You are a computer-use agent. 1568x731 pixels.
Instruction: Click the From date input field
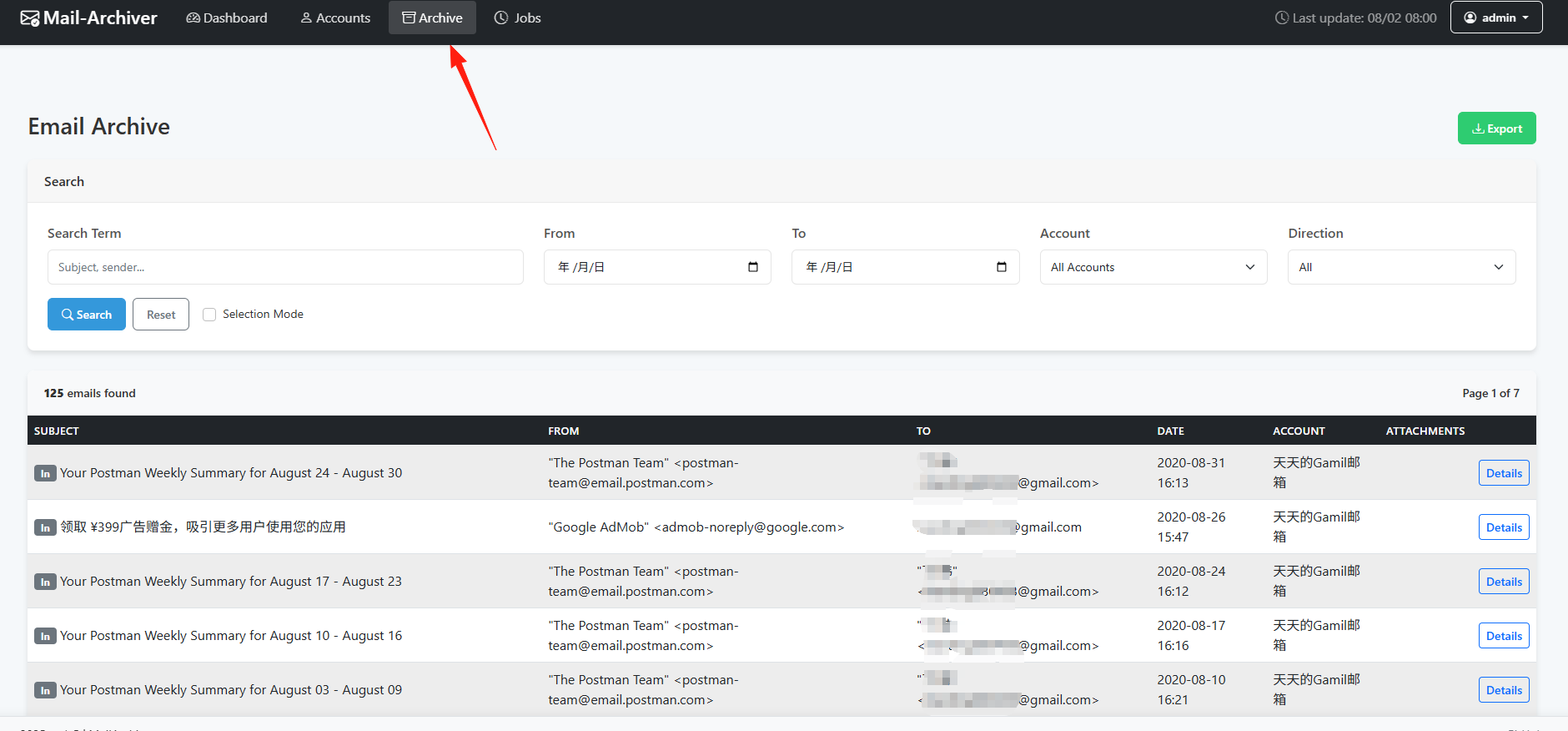[657, 267]
